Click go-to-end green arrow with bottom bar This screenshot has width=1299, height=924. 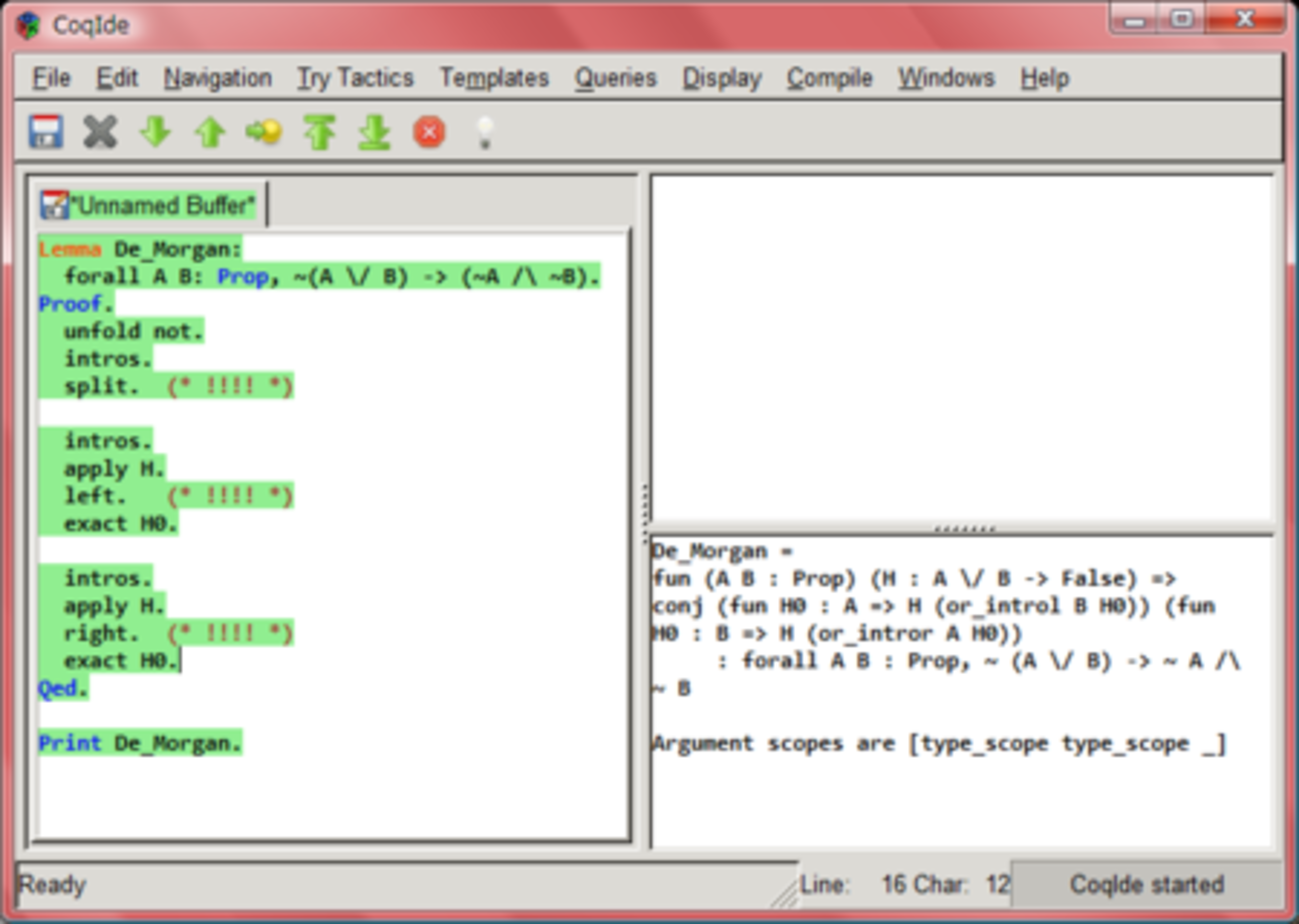tap(374, 132)
